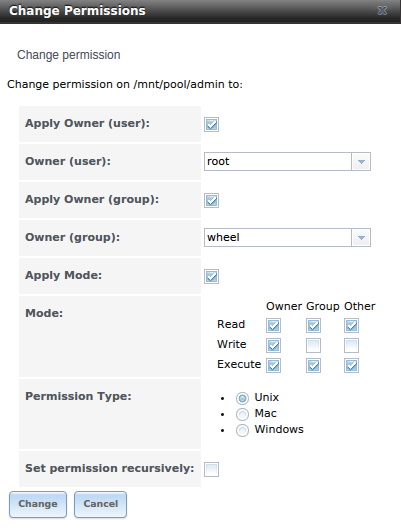Click the Cancel button

click(100, 504)
